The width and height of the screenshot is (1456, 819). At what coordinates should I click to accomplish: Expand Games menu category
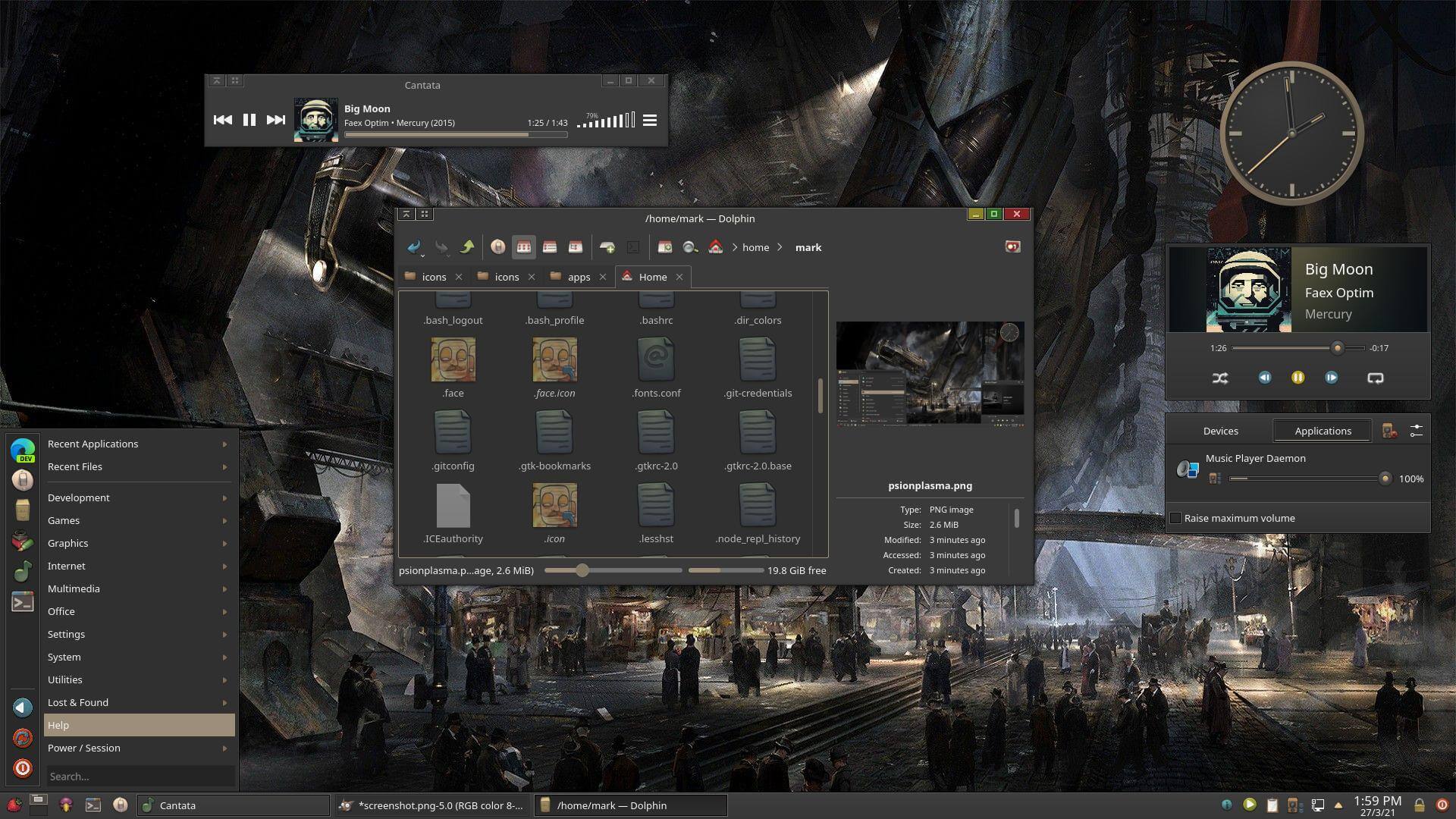139,520
